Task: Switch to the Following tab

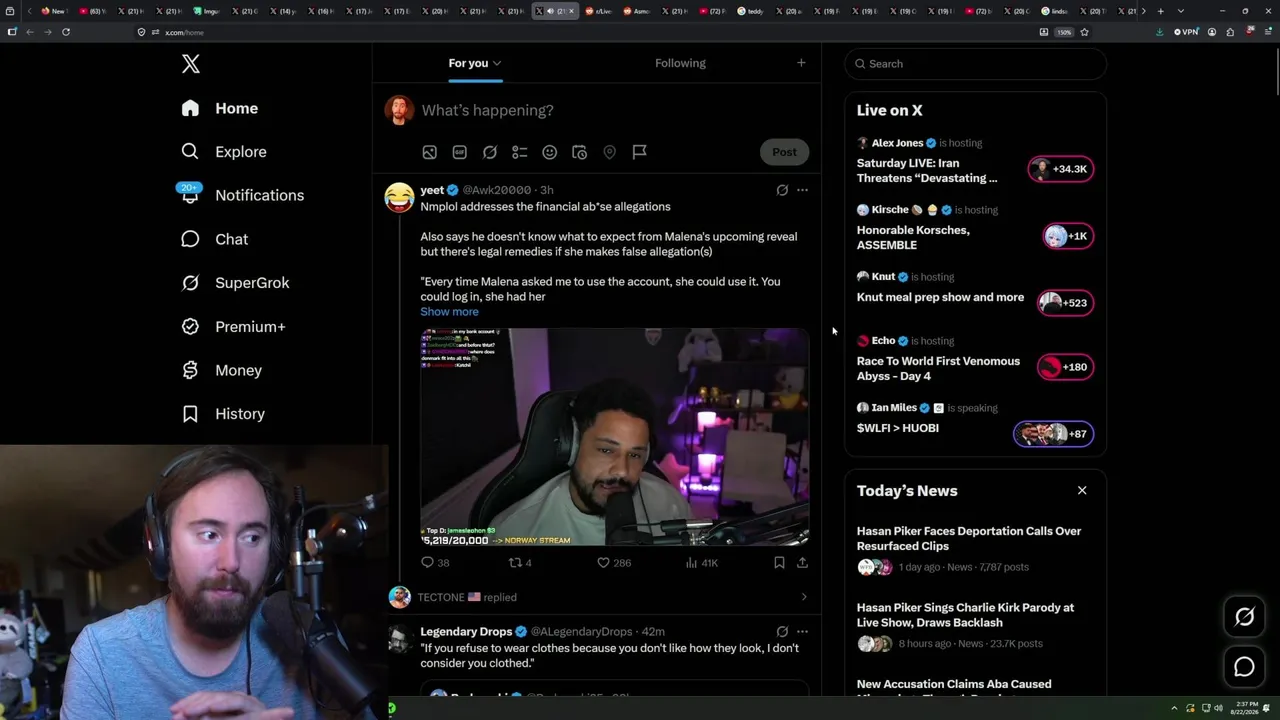Action: pos(680,63)
